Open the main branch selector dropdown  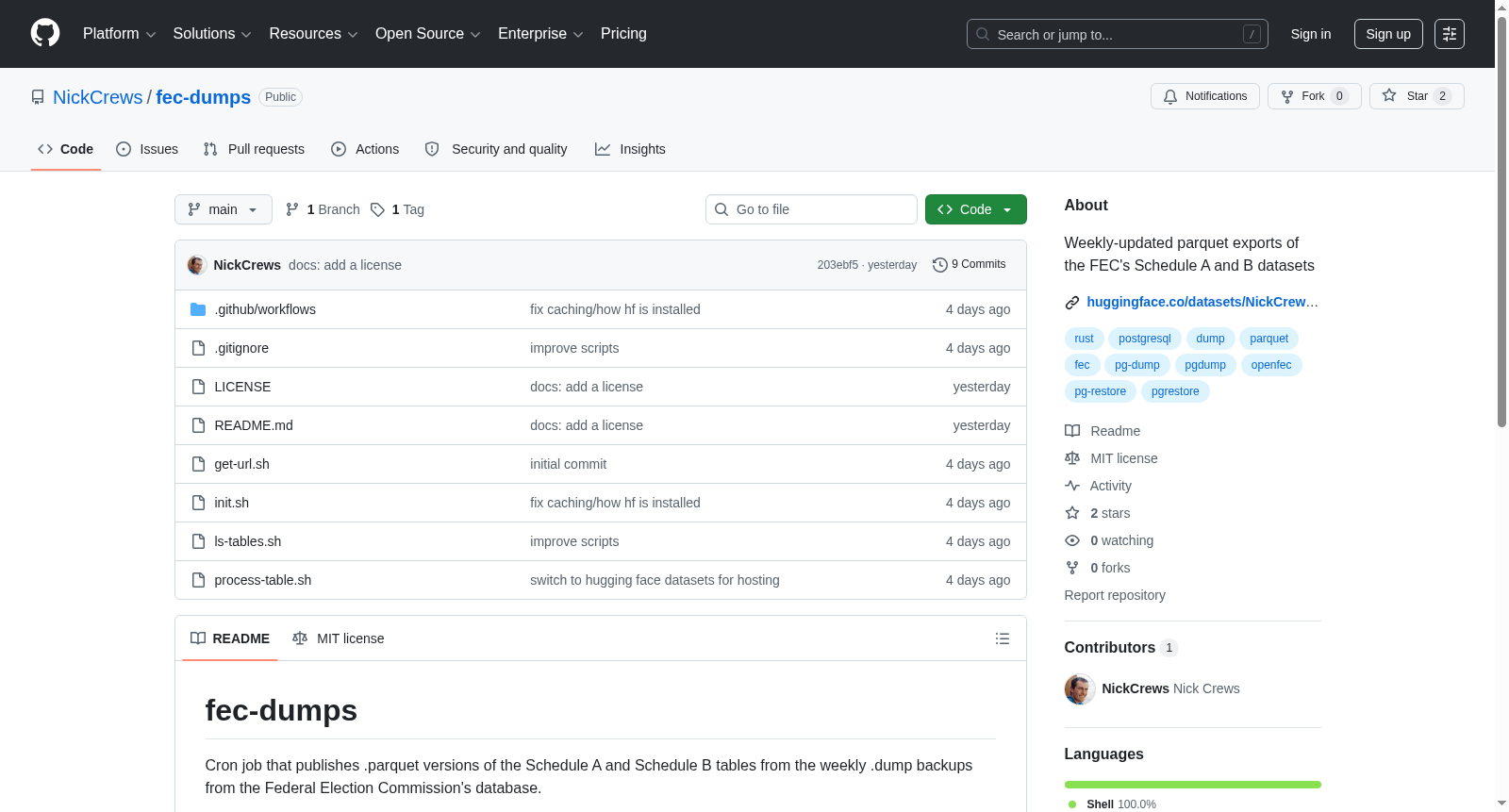[x=224, y=209]
